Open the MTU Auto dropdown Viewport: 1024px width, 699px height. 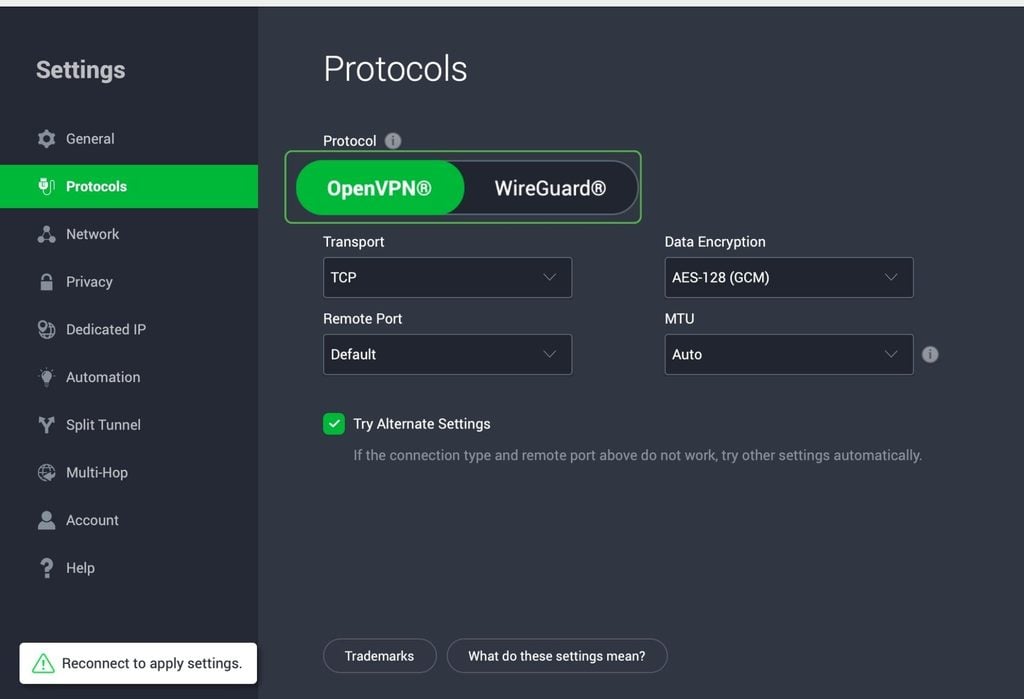(x=789, y=354)
